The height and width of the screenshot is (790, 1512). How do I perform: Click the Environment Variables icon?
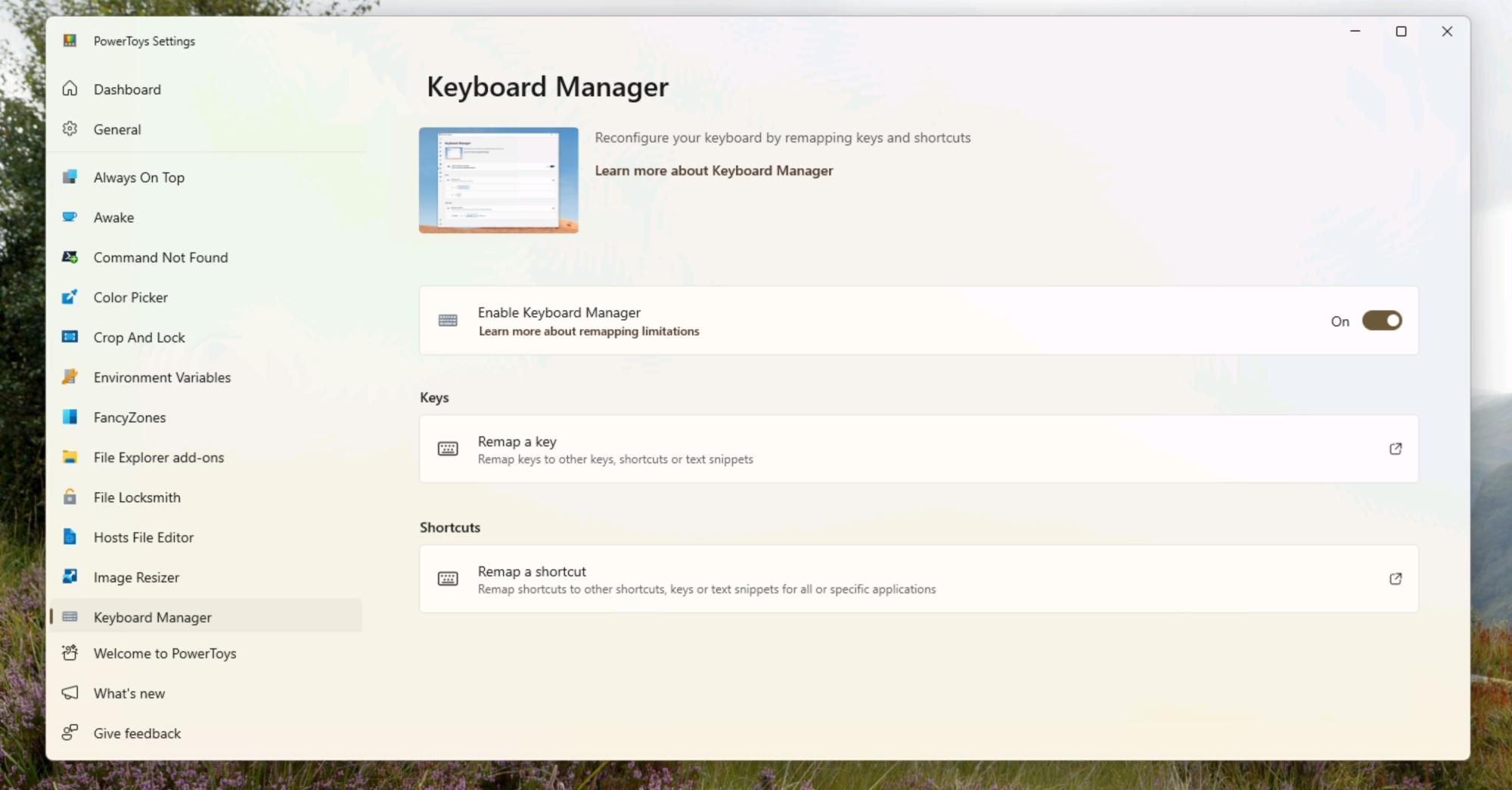coord(70,376)
